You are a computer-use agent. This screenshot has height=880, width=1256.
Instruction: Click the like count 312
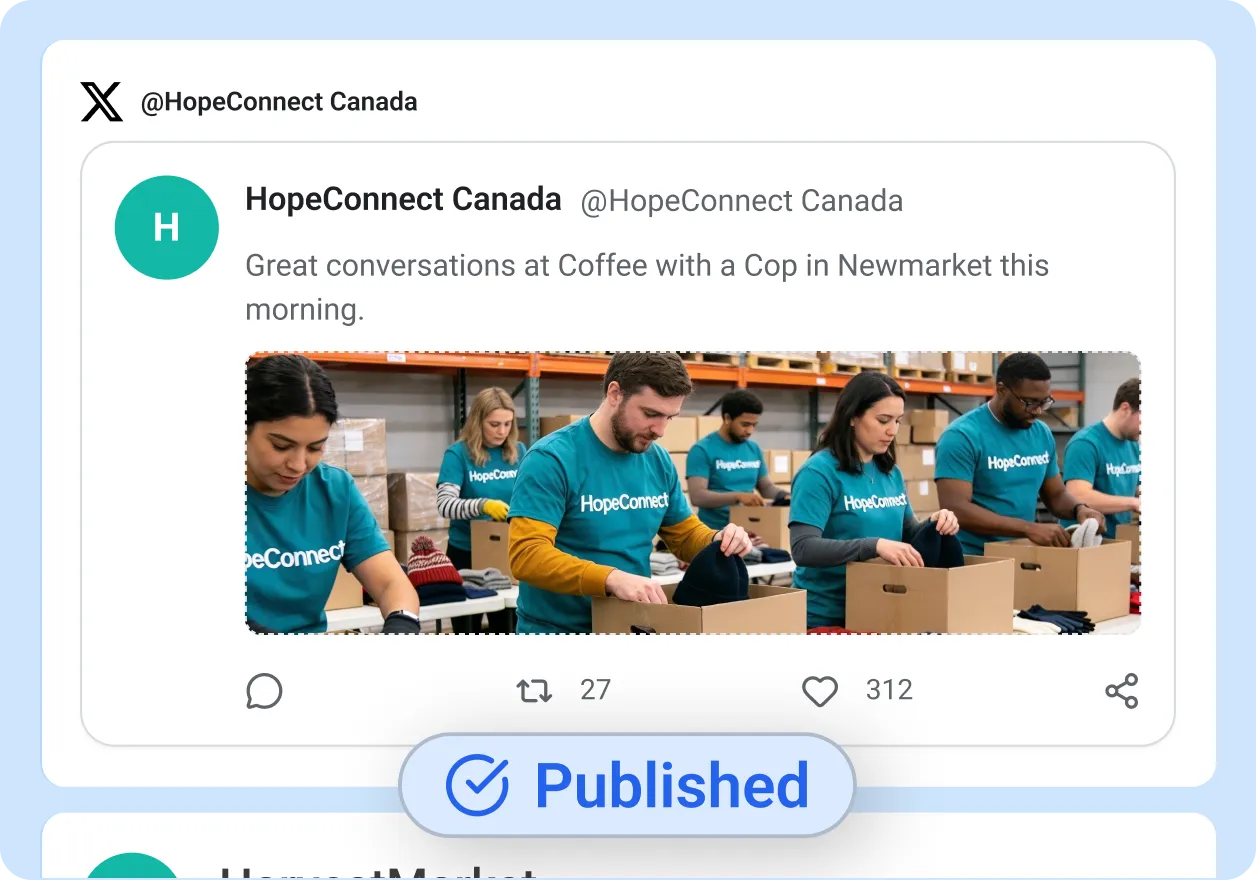coord(889,690)
